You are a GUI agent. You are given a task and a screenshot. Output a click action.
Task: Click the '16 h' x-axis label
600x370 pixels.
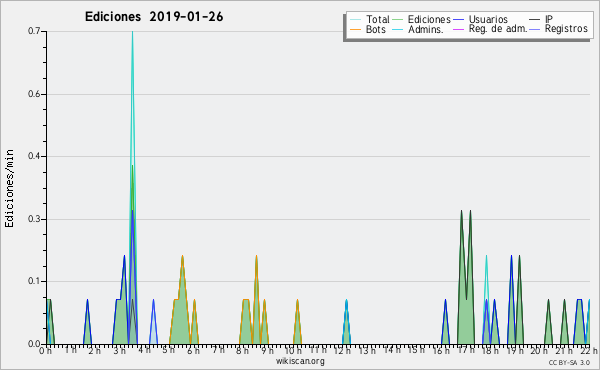point(441,350)
